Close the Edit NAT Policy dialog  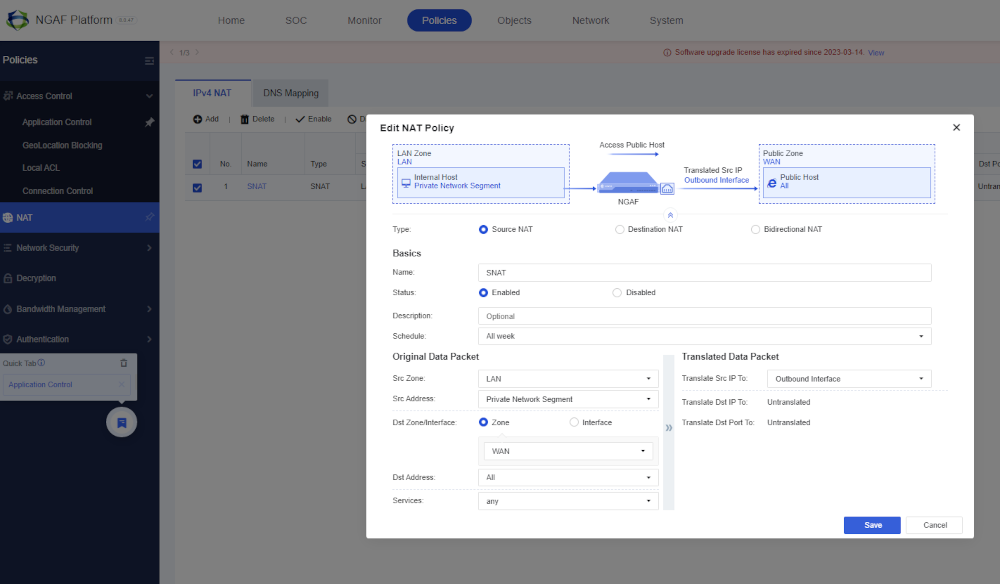pyautogui.click(x=956, y=128)
